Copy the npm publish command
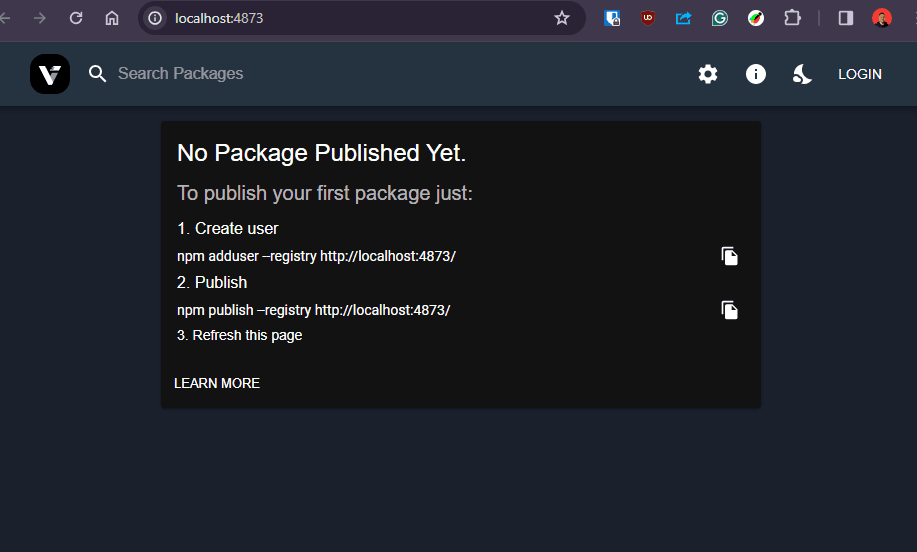917x552 pixels. point(730,310)
